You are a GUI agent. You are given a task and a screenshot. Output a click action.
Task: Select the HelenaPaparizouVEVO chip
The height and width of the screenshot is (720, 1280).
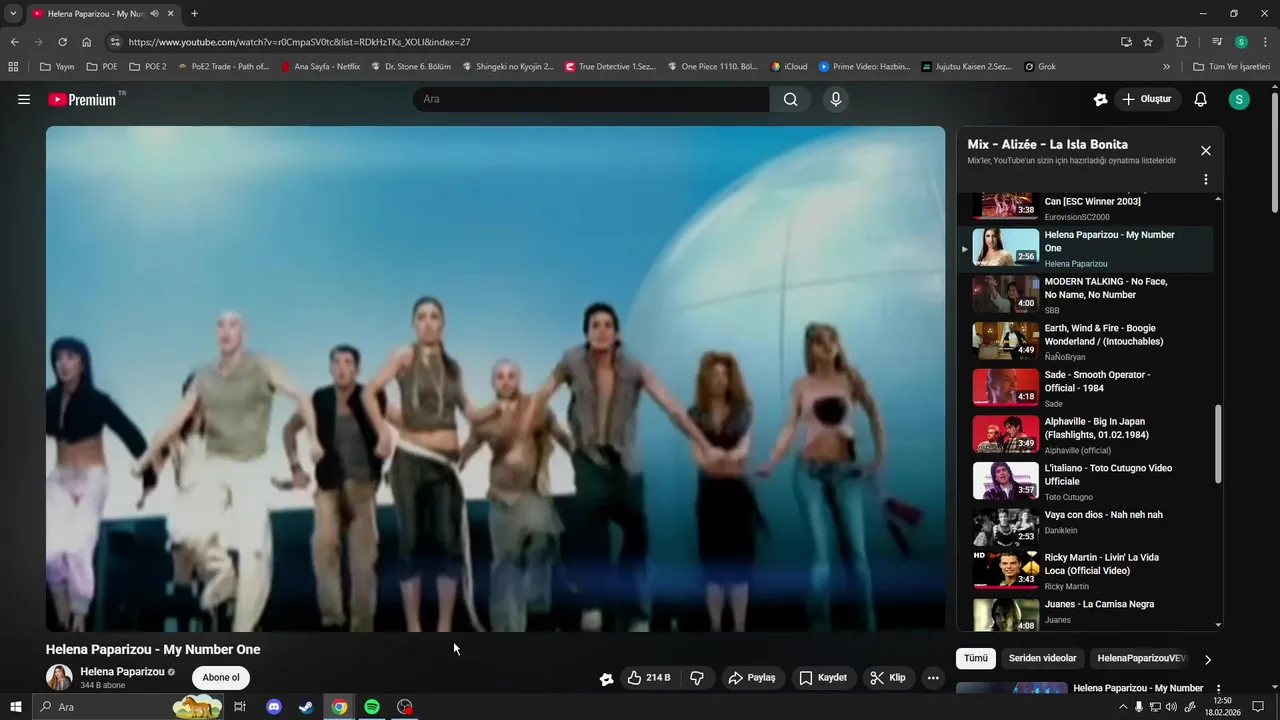[1141, 658]
